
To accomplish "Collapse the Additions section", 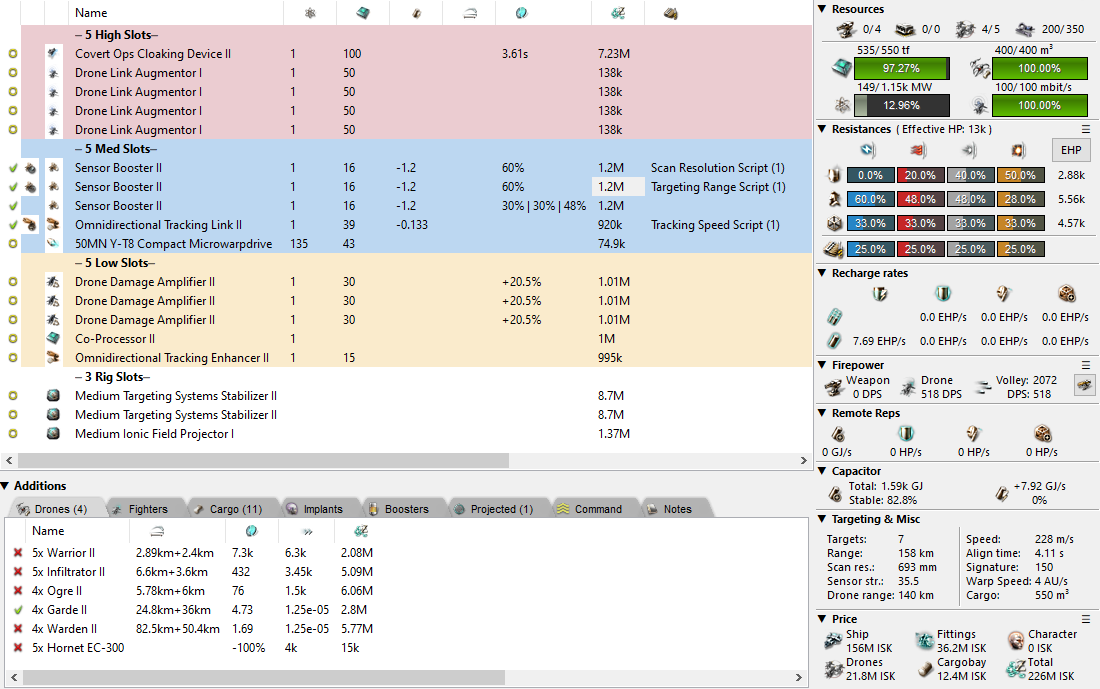I will pos(6,485).
